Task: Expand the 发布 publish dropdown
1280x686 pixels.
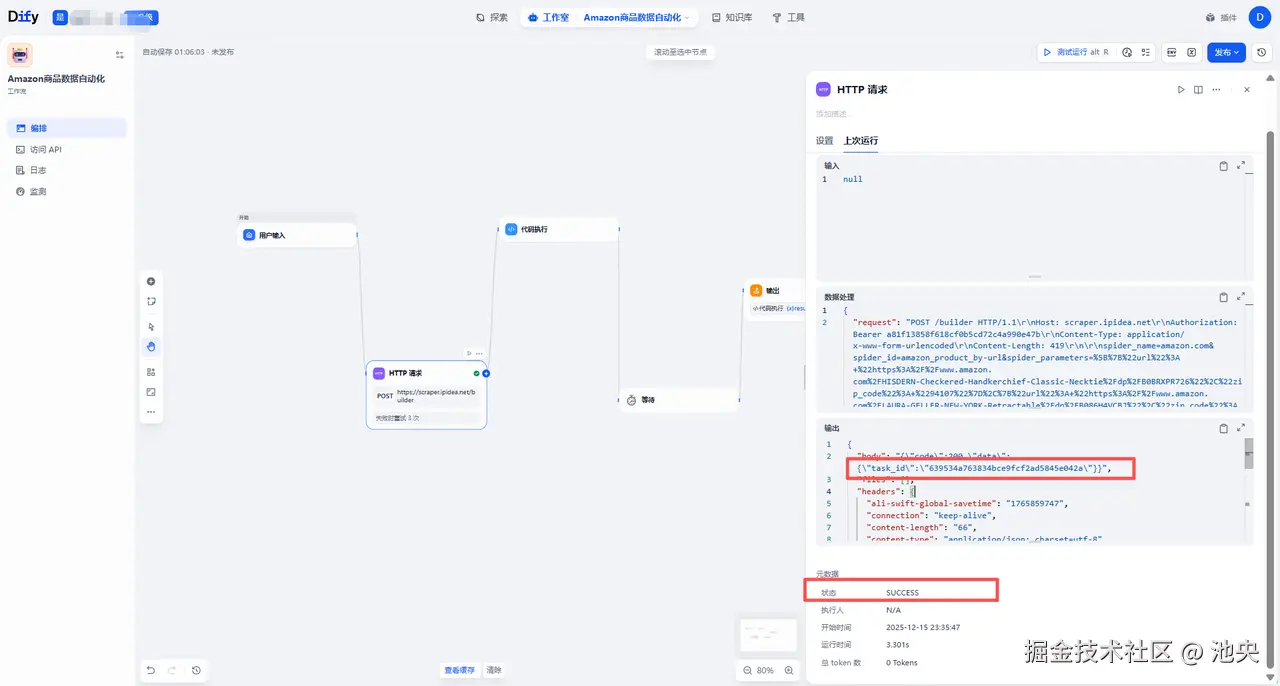Action: [x=1227, y=52]
